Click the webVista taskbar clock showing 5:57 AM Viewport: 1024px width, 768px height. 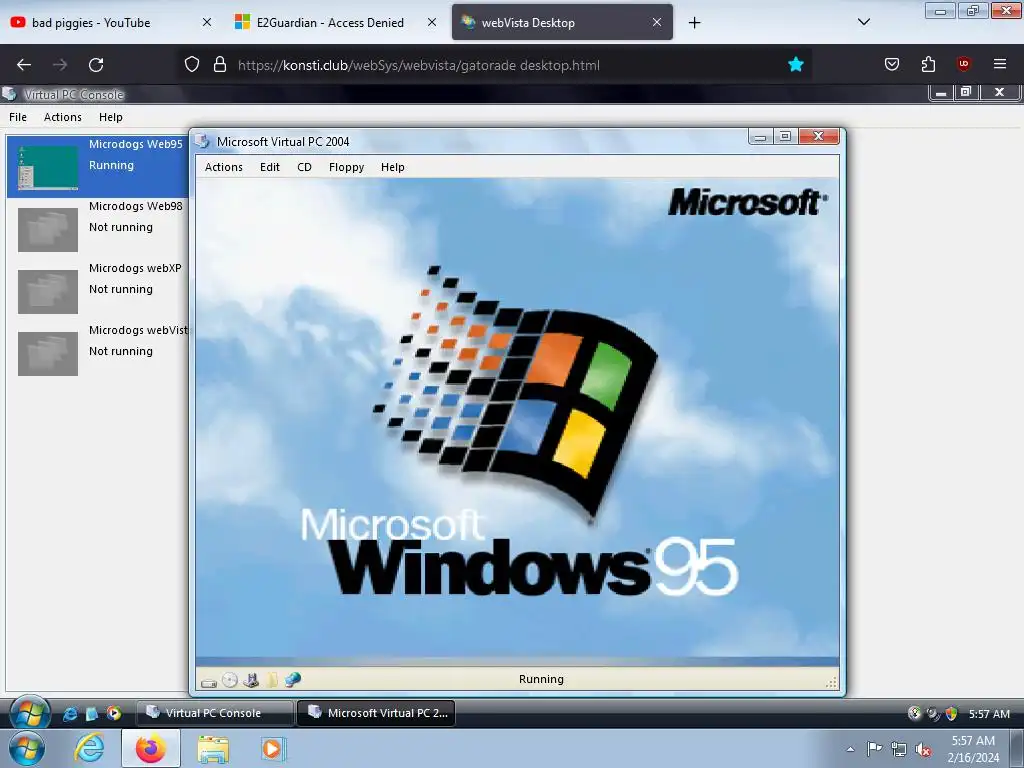click(989, 714)
